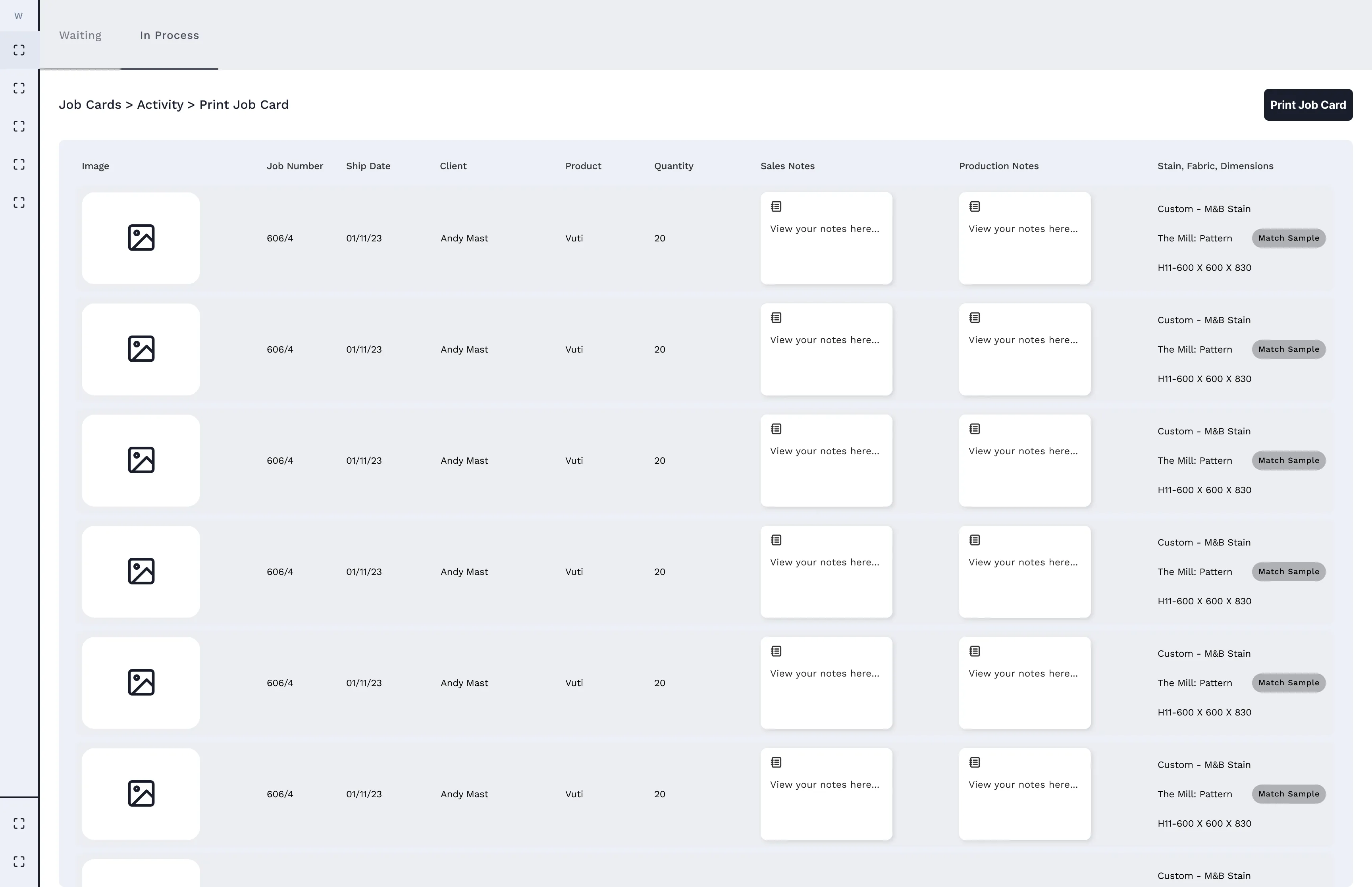Screen dimensions: 1372x887
Task: Switch to the Waiting tab
Action: coord(80,35)
